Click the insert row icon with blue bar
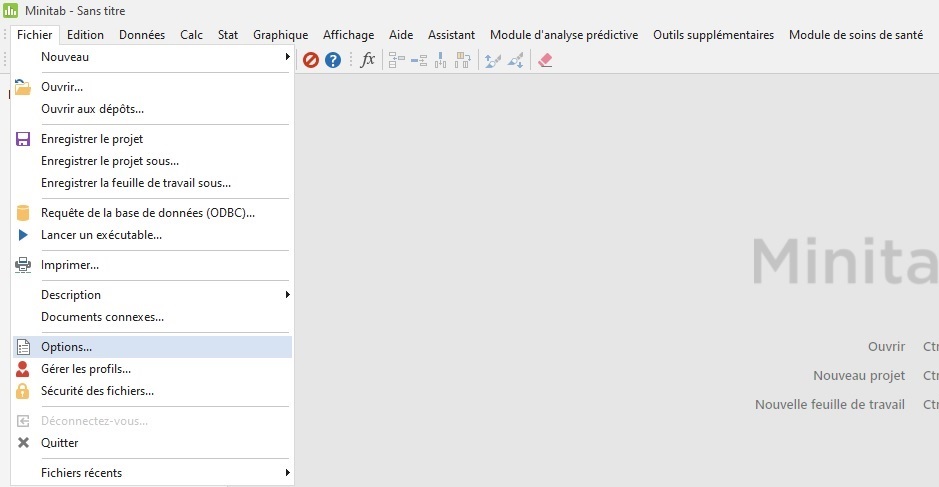 point(419,60)
